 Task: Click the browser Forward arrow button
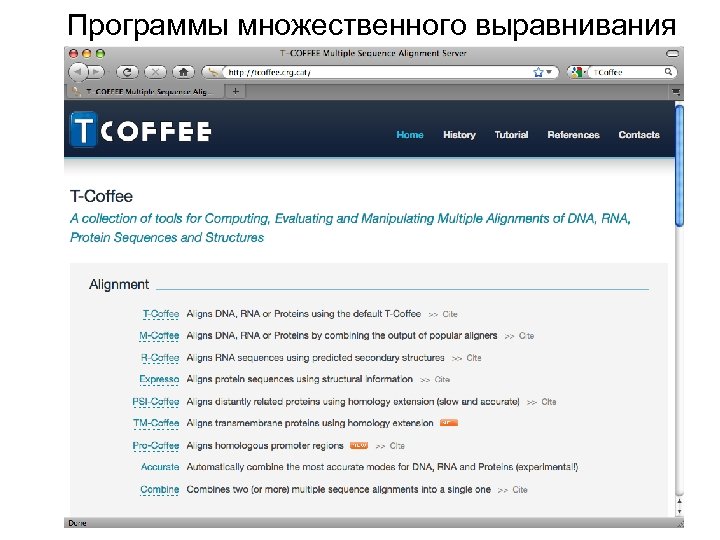96,72
